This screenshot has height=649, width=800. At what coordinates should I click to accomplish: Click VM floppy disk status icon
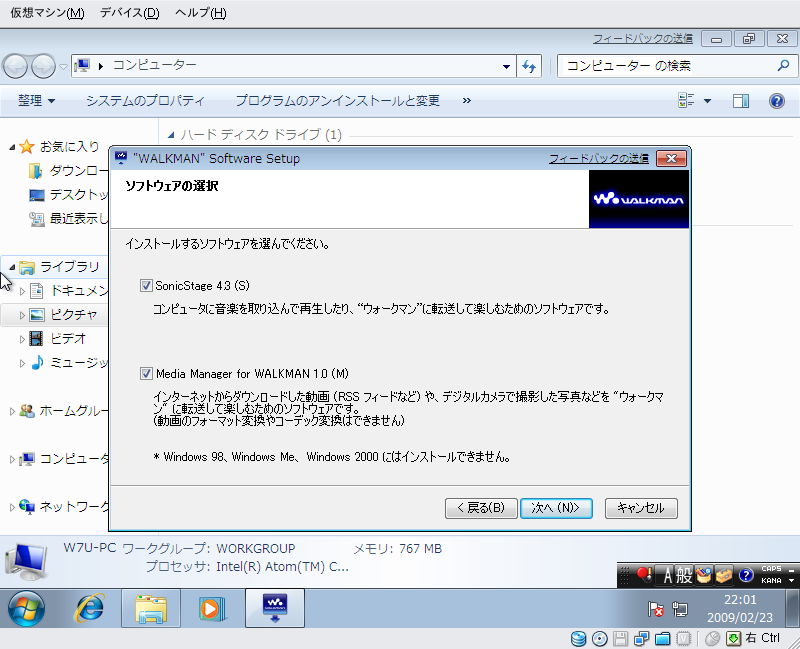coord(620,638)
